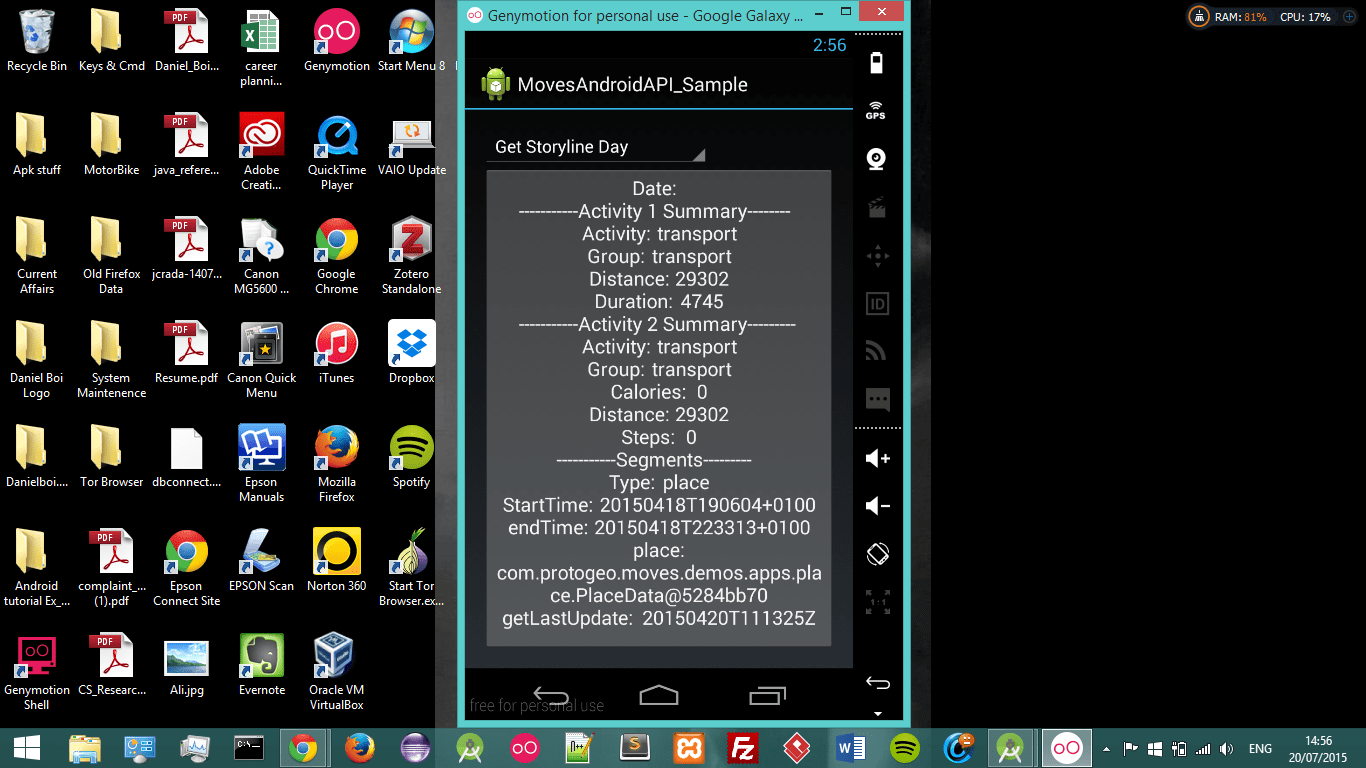
Task: Click the Activity 1 Summary heading text
Action: pos(655,211)
